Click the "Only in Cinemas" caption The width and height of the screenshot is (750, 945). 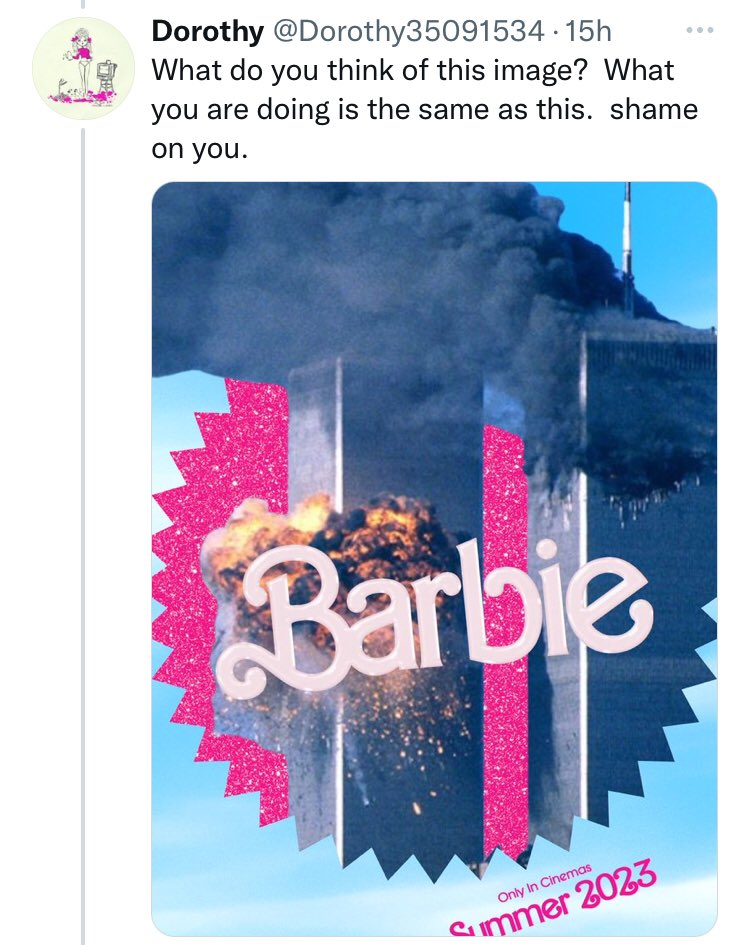point(545,874)
